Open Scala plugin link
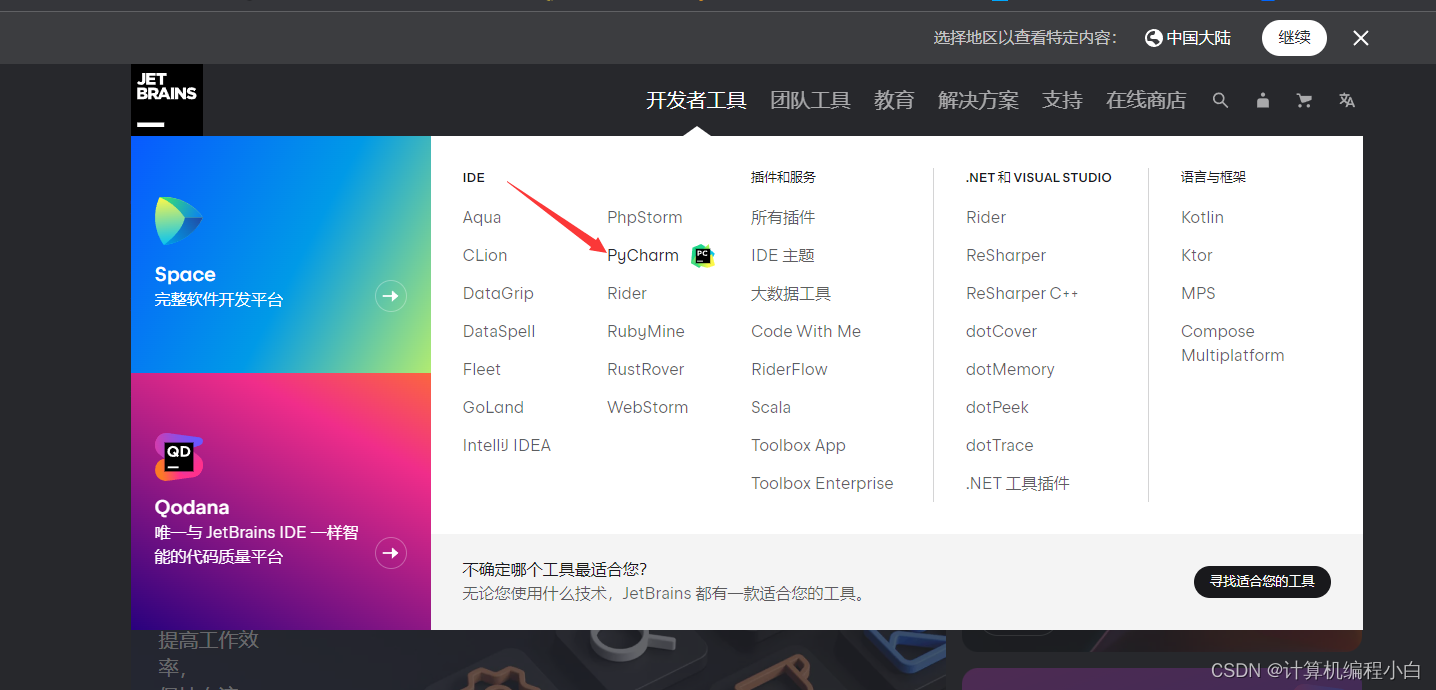The image size is (1436, 690). [771, 407]
